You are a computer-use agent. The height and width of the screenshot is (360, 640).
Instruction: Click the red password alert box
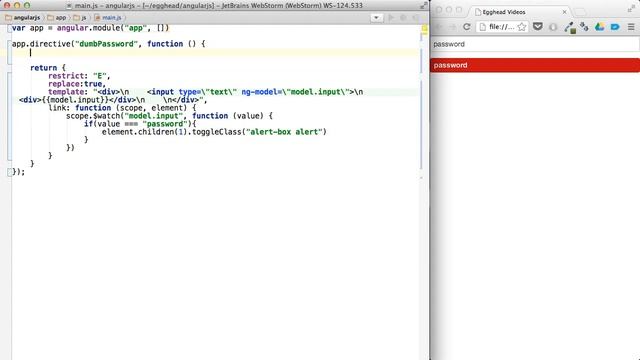click(535, 65)
